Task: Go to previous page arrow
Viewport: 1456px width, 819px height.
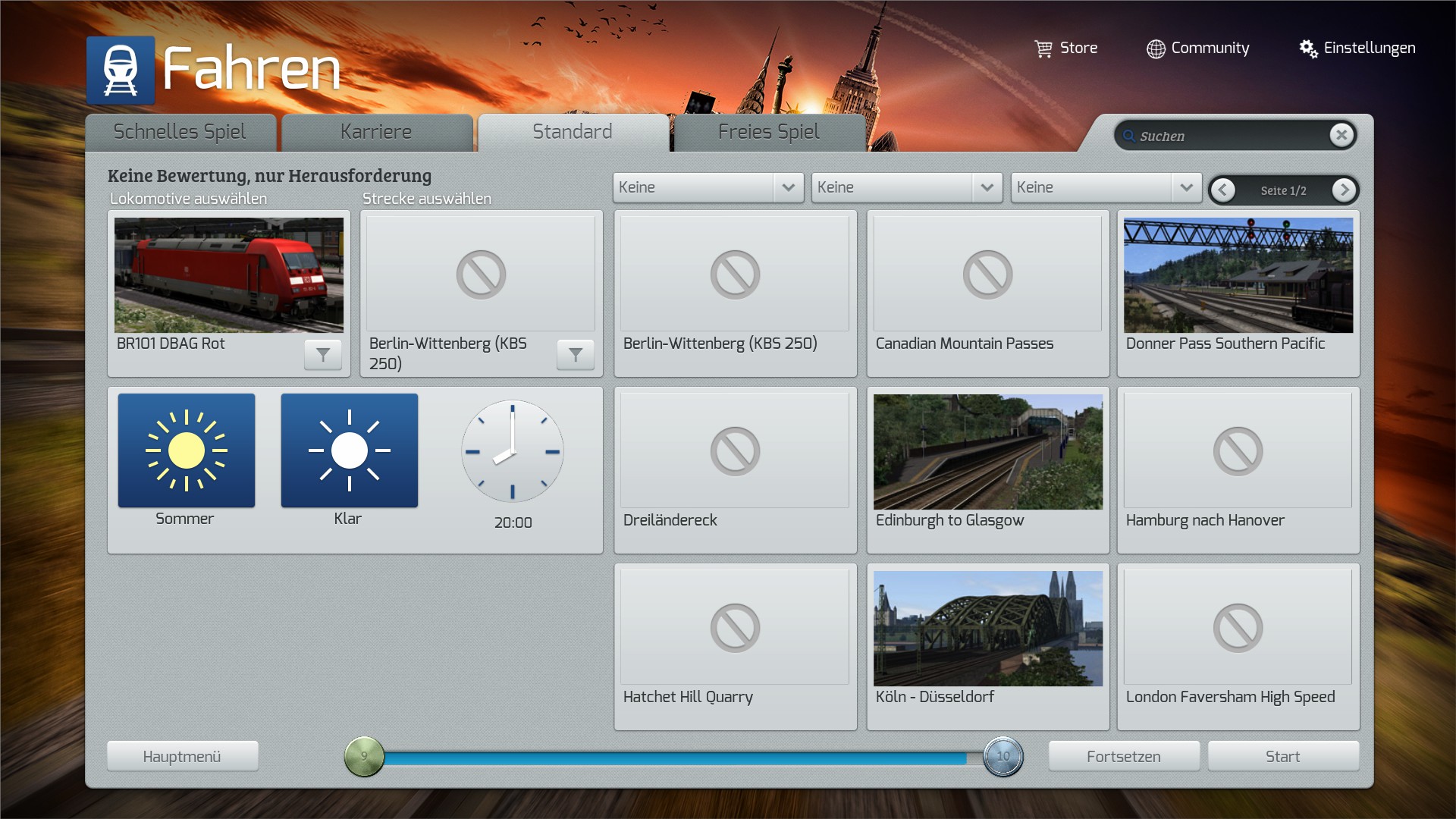Action: click(x=1222, y=190)
